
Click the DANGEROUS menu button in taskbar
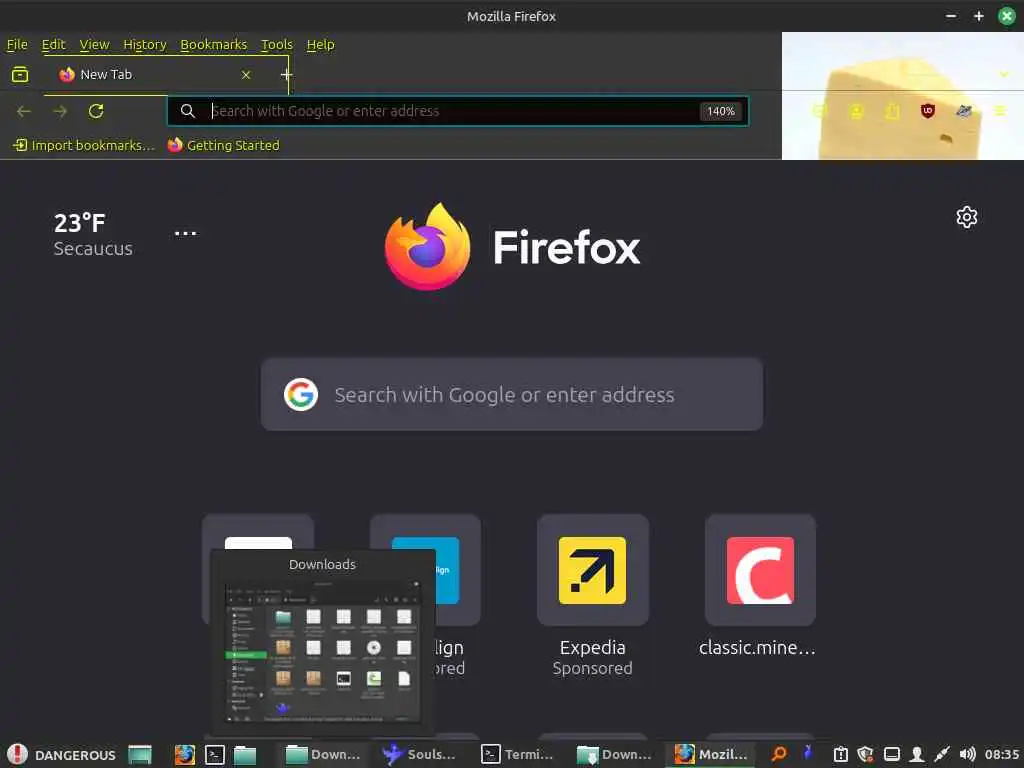[x=61, y=755]
